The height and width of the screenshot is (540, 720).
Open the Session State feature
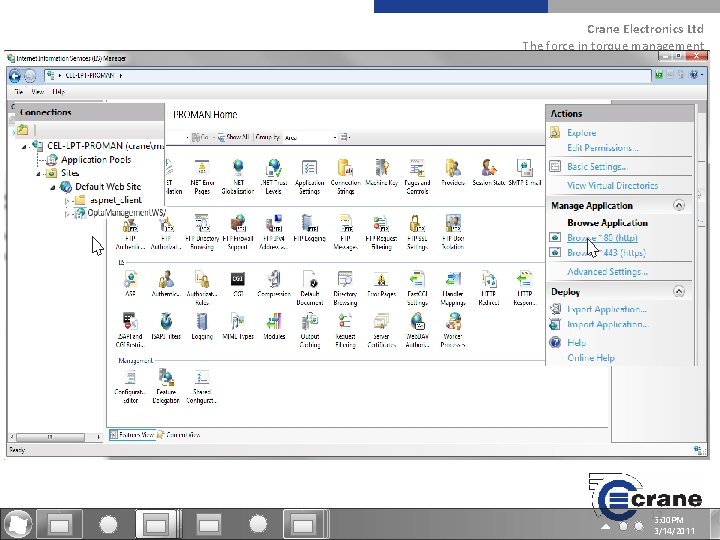(x=489, y=173)
